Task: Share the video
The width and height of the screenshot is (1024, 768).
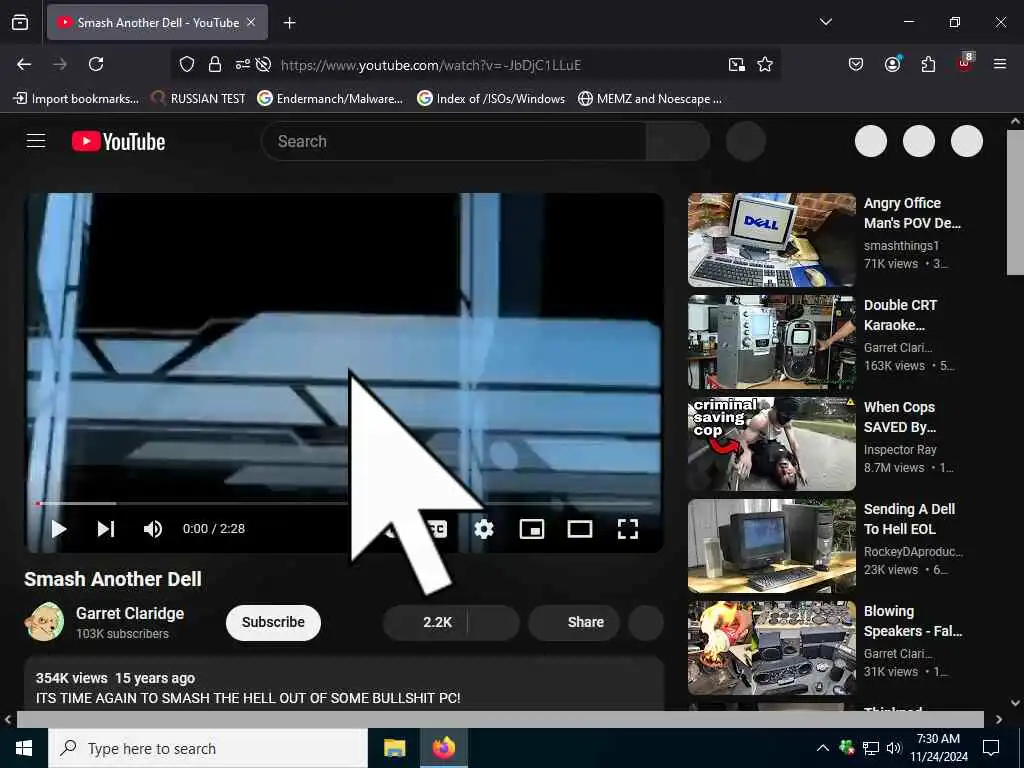Action: click(574, 622)
